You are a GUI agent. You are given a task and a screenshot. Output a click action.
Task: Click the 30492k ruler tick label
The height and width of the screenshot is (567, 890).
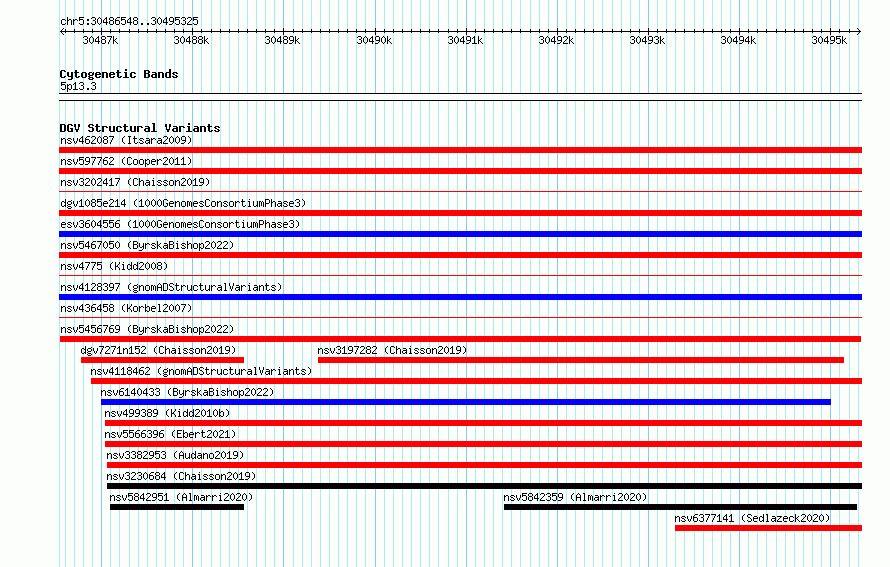point(556,40)
